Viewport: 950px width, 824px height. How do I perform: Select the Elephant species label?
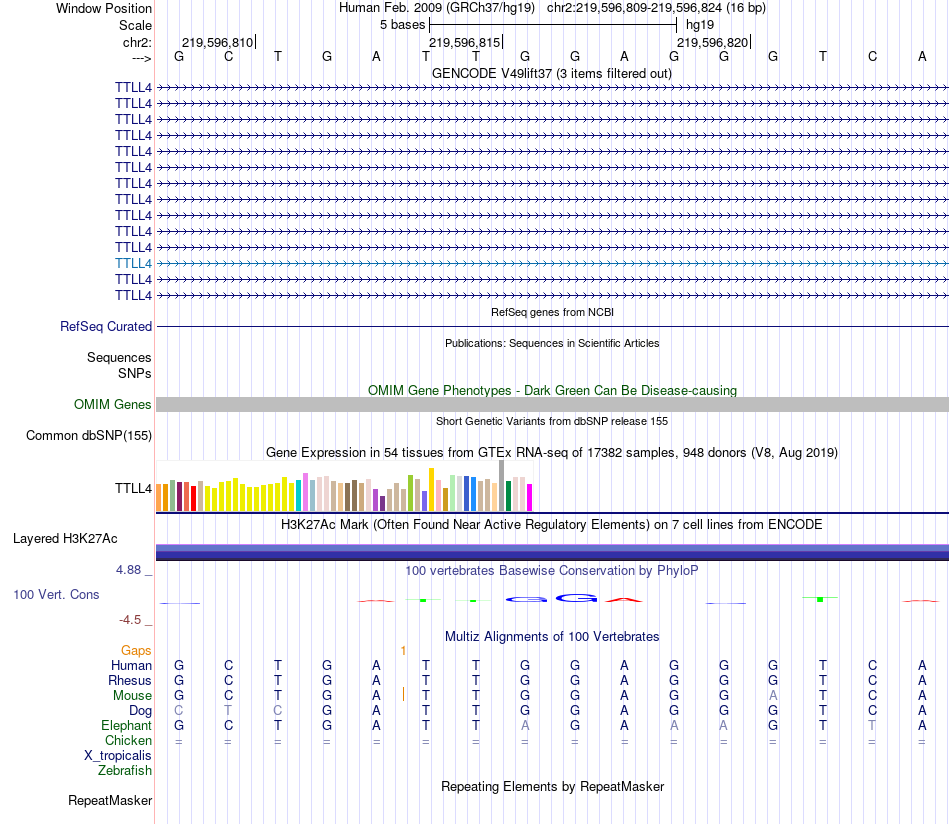(127, 726)
